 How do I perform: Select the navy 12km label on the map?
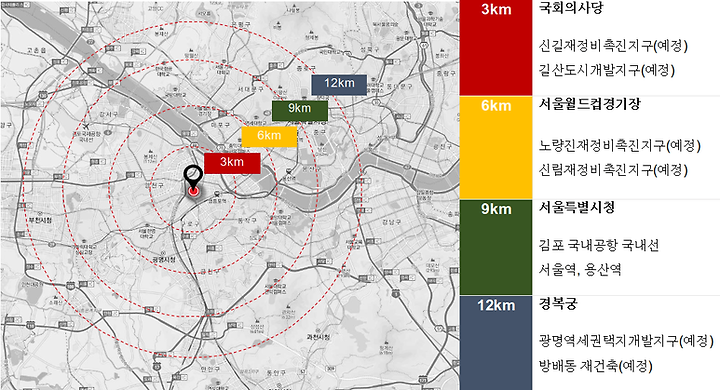coord(339,85)
